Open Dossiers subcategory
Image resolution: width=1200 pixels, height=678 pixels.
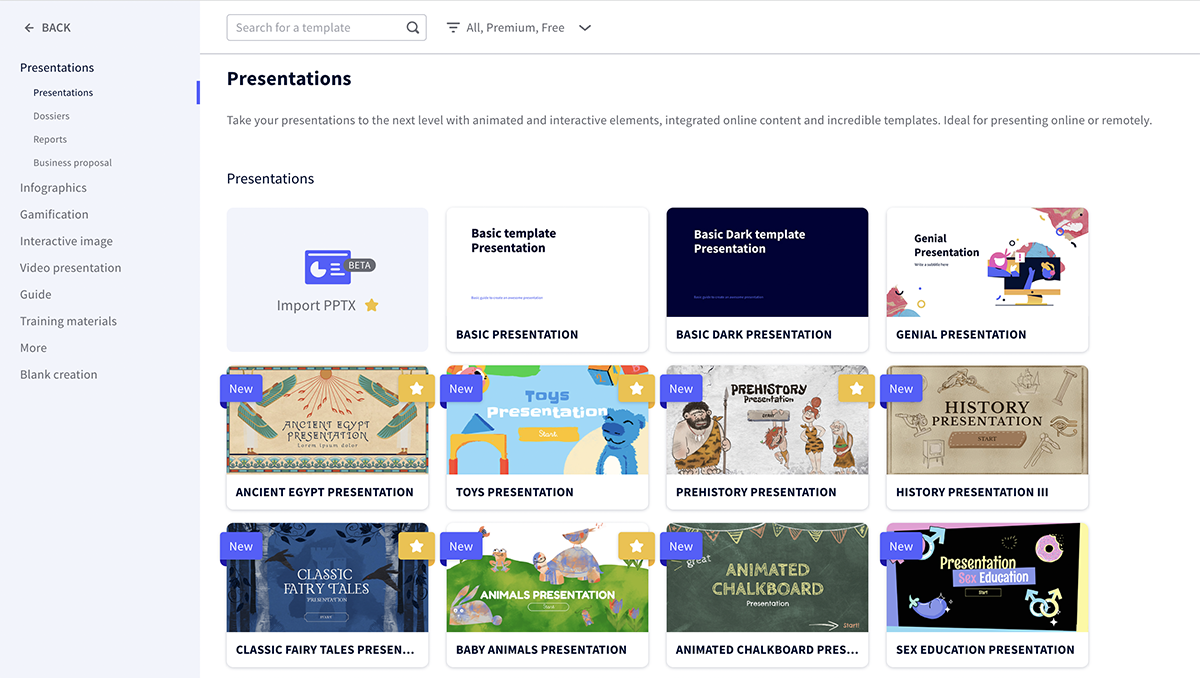point(51,116)
